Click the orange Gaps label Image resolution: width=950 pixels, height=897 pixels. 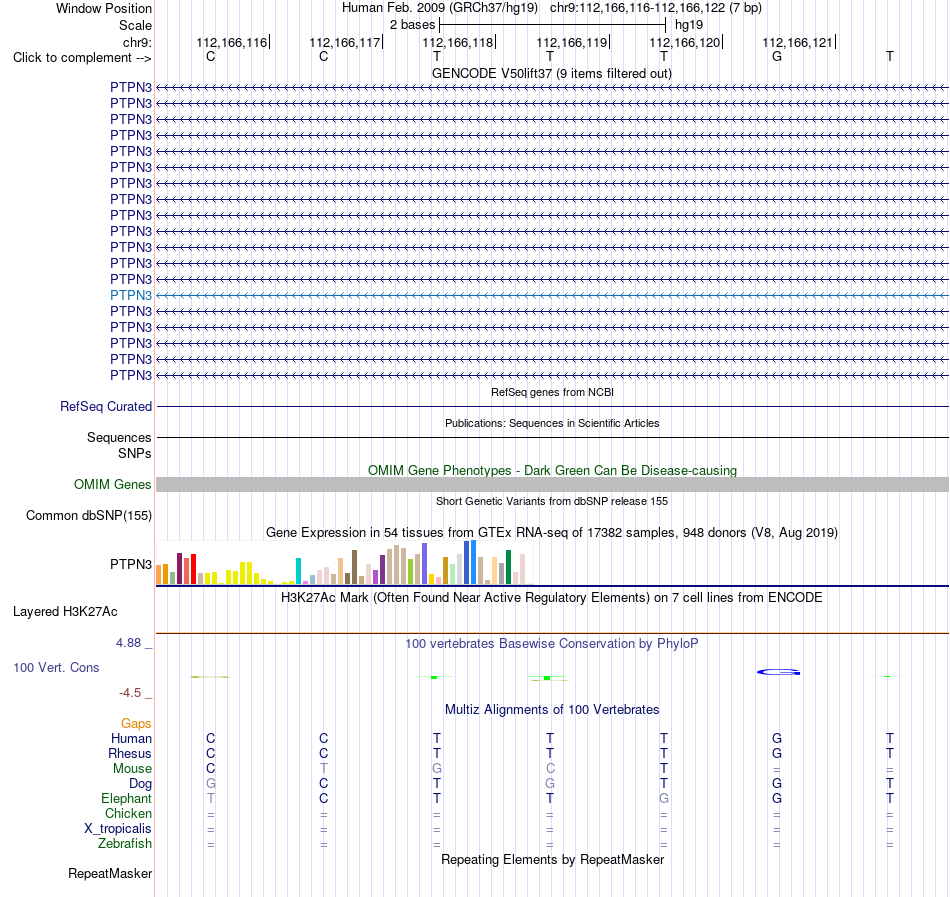[x=136, y=723]
